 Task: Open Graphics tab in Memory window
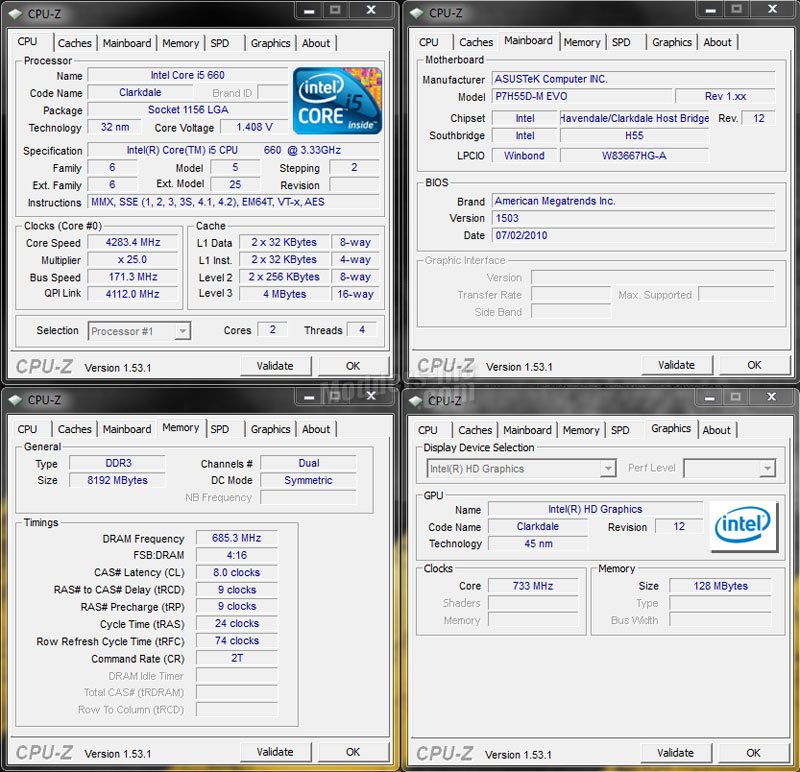coord(270,429)
